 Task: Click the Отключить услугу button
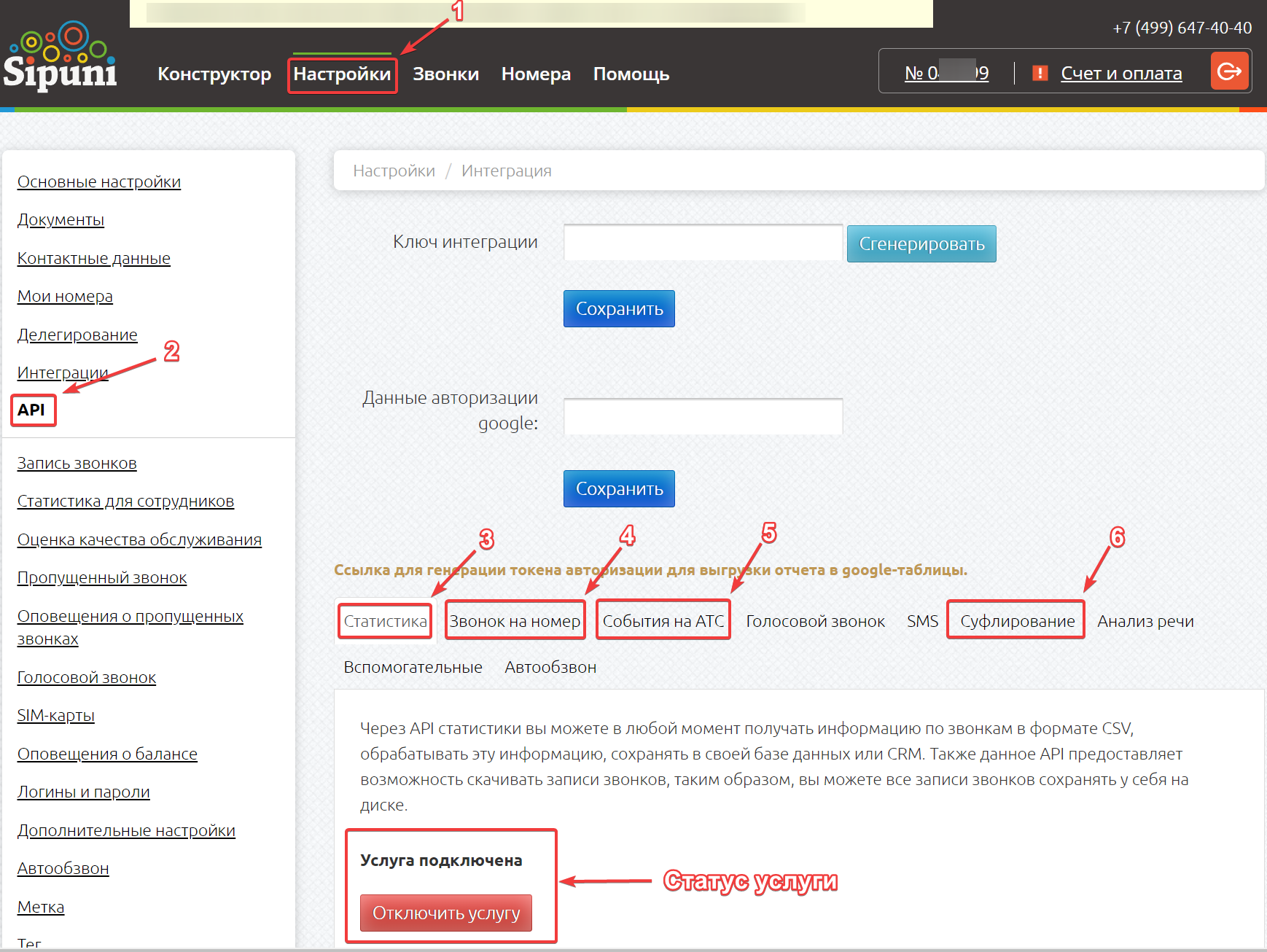tap(446, 913)
